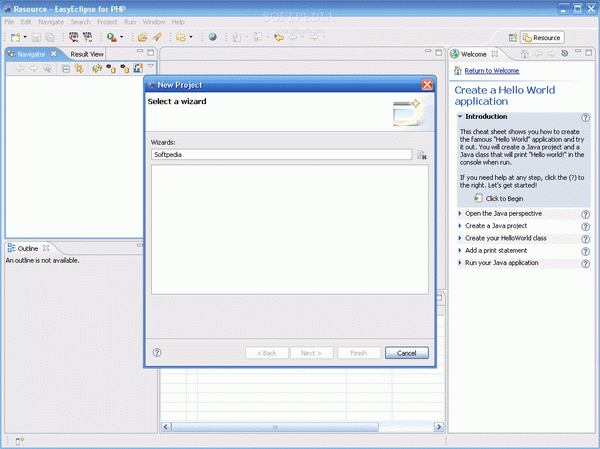The height and width of the screenshot is (449, 600).
Task: Open the Navigate menu
Action: (x=51, y=22)
